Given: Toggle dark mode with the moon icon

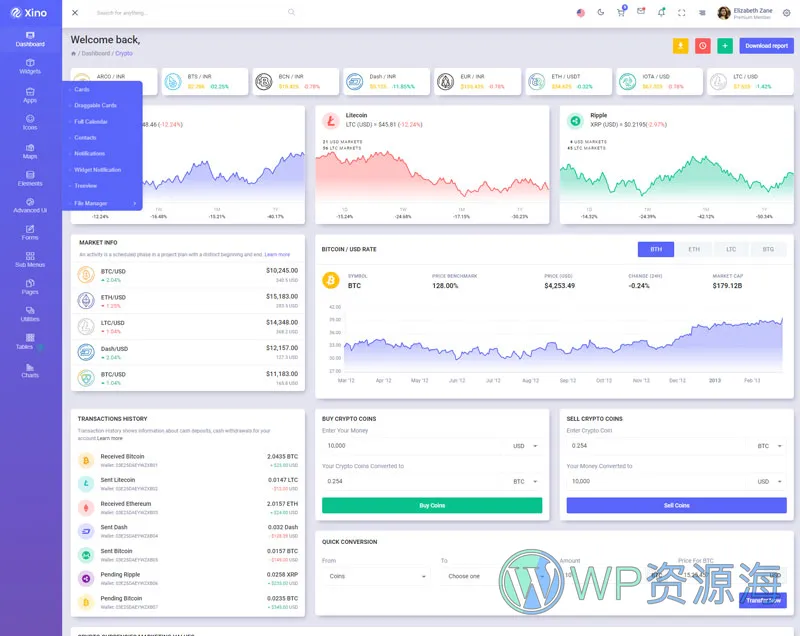Looking at the screenshot, I should tap(600, 13).
